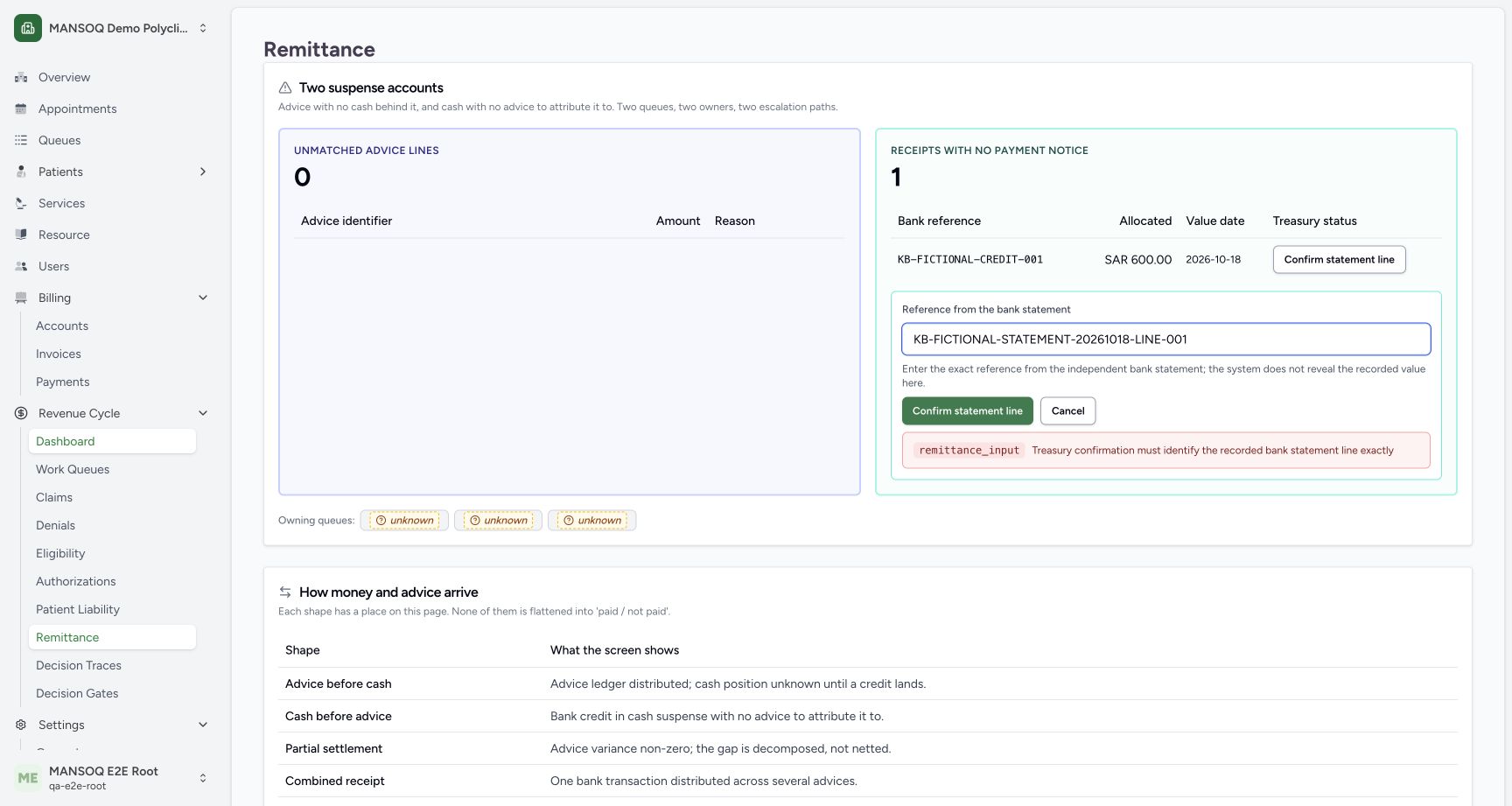Viewport: 1512px width, 806px height.
Task: Click the MANSOQ green building logo
Action: coord(28,28)
